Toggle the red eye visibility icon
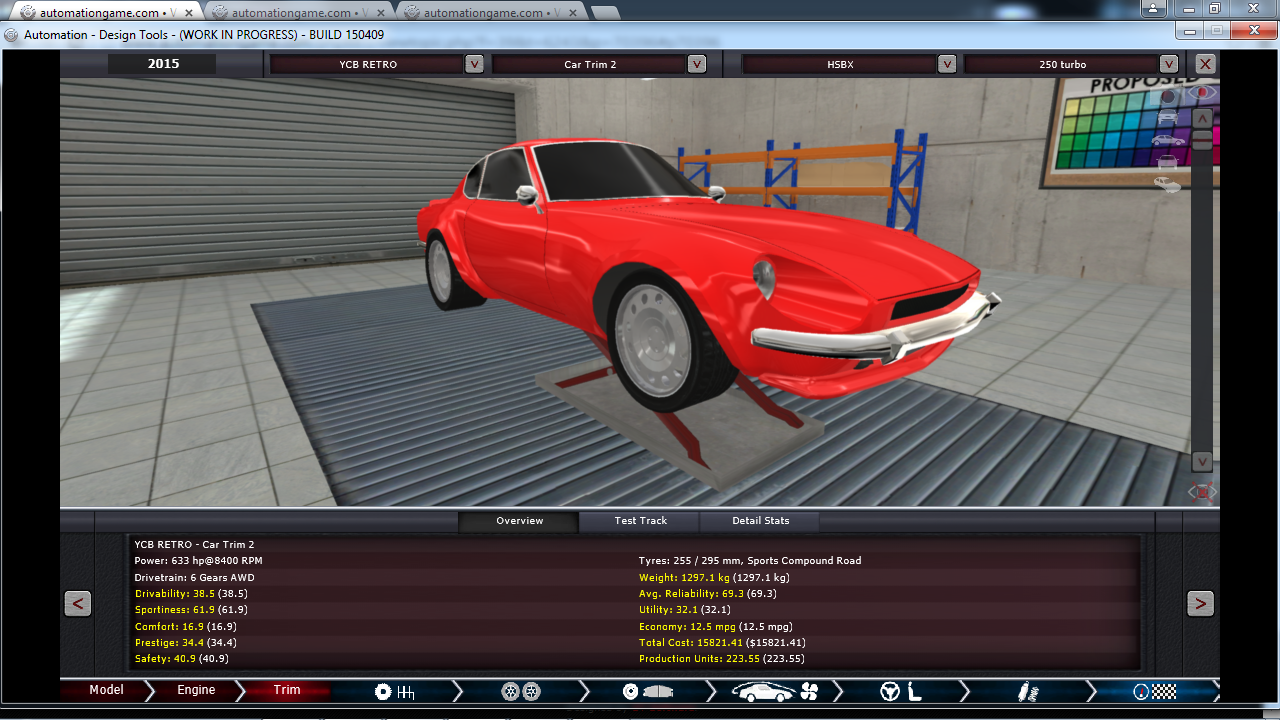The image size is (1280, 720). coord(1201,92)
